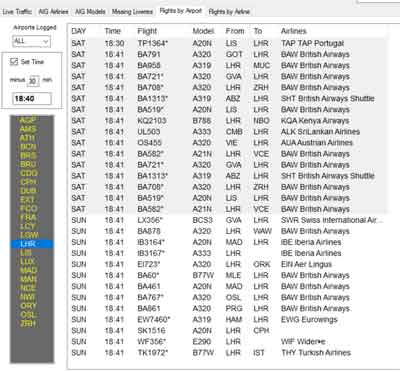
Task: Click the Time column header
Action: point(113,31)
